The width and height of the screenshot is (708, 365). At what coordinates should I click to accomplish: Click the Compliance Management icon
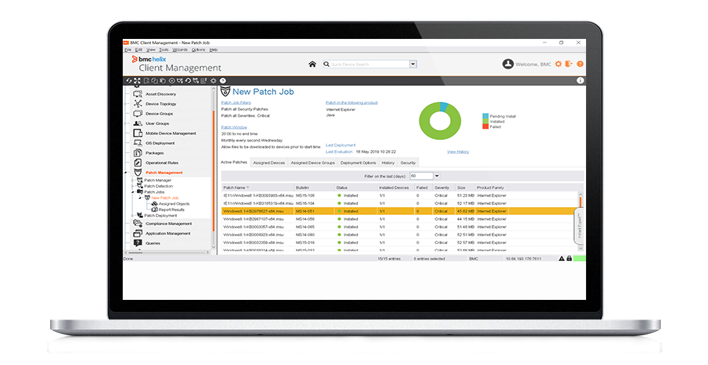pyautogui.click(x=138, y=224)
